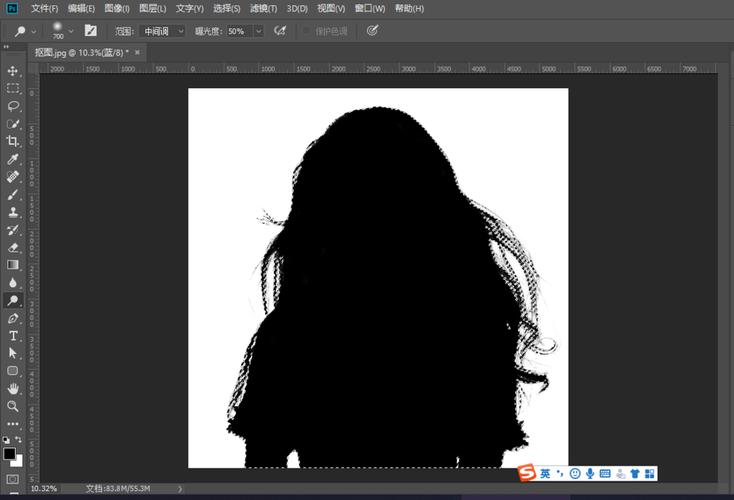
Task: Toggle Sogou 英 language mode
Action: (545, 473)
